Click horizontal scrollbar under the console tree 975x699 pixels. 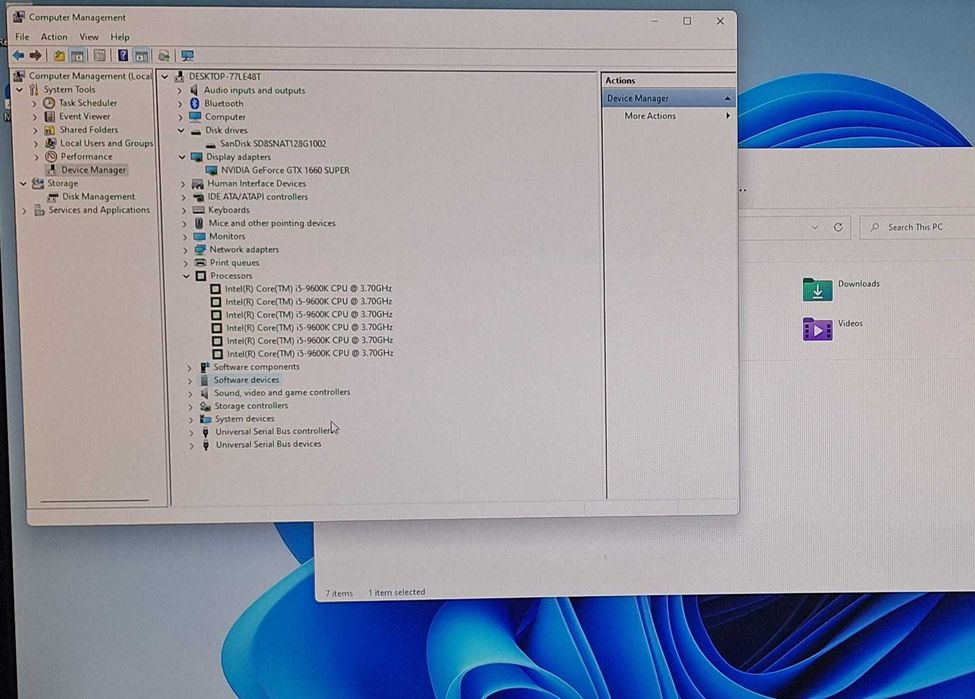click(x=95, y=500)
